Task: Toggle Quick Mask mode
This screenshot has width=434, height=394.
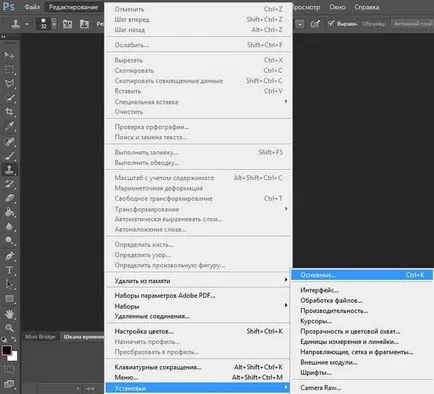Action: (9, 369)
